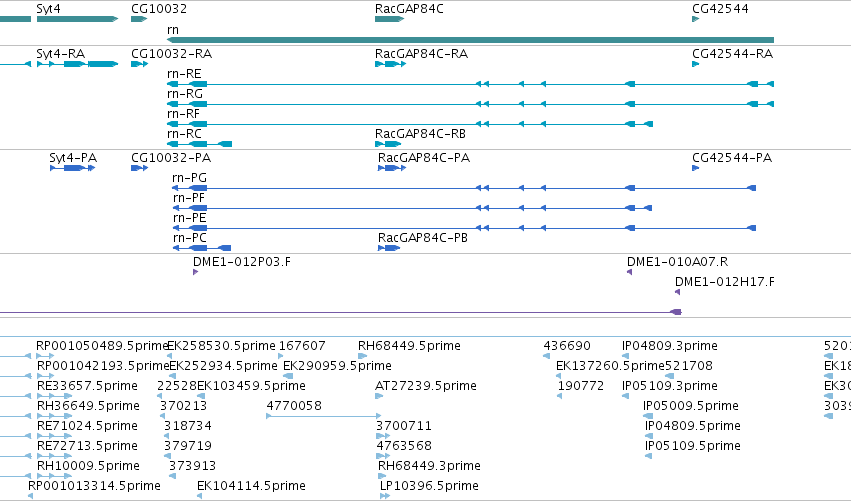Viewport: 851px width, 501px height.
Task: Click the rn-RF transcript label
Action: click(183, 114)
